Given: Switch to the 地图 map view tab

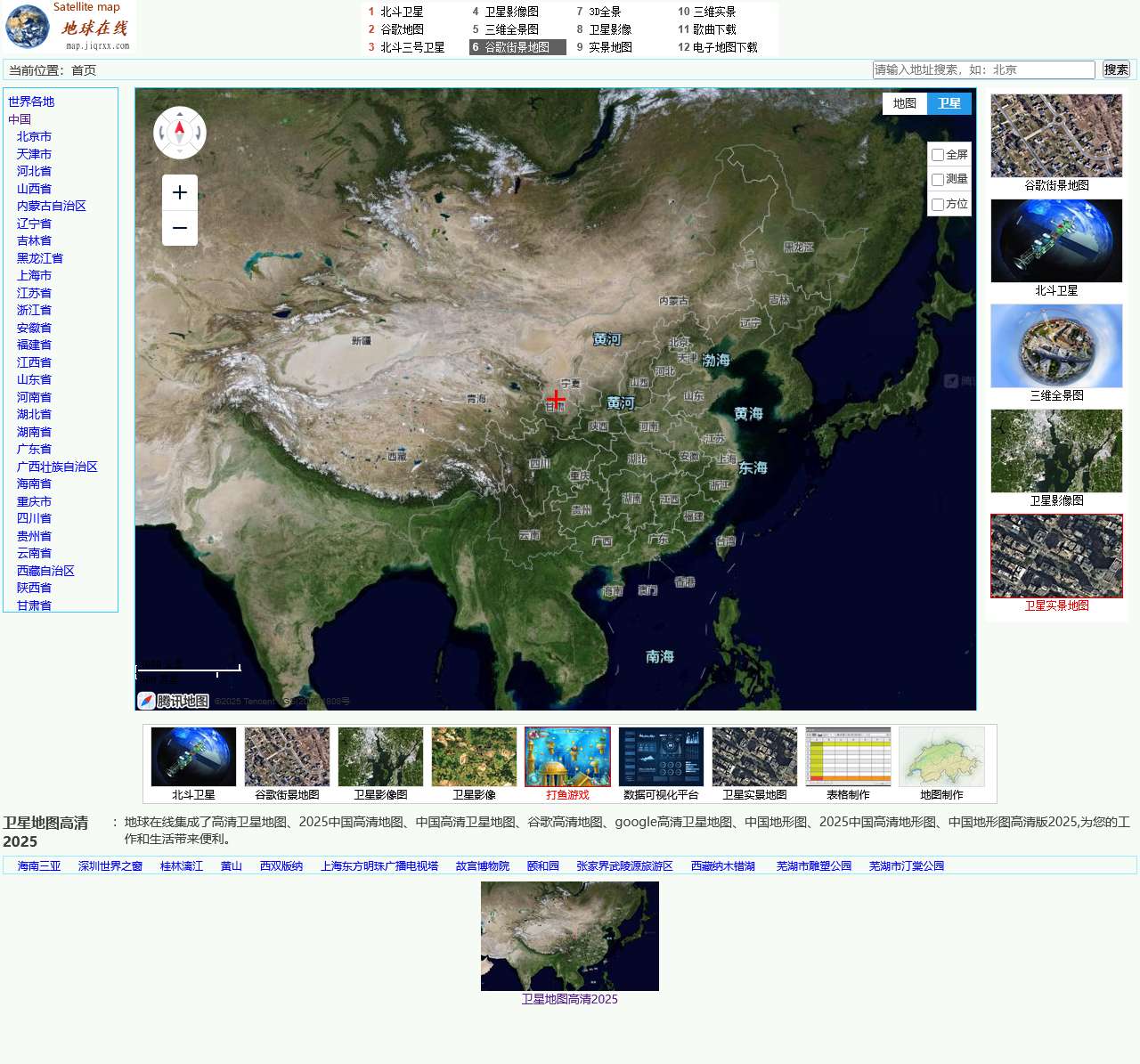Looking at the screenshot, I should pyautogui.click(x=904, y=103).
